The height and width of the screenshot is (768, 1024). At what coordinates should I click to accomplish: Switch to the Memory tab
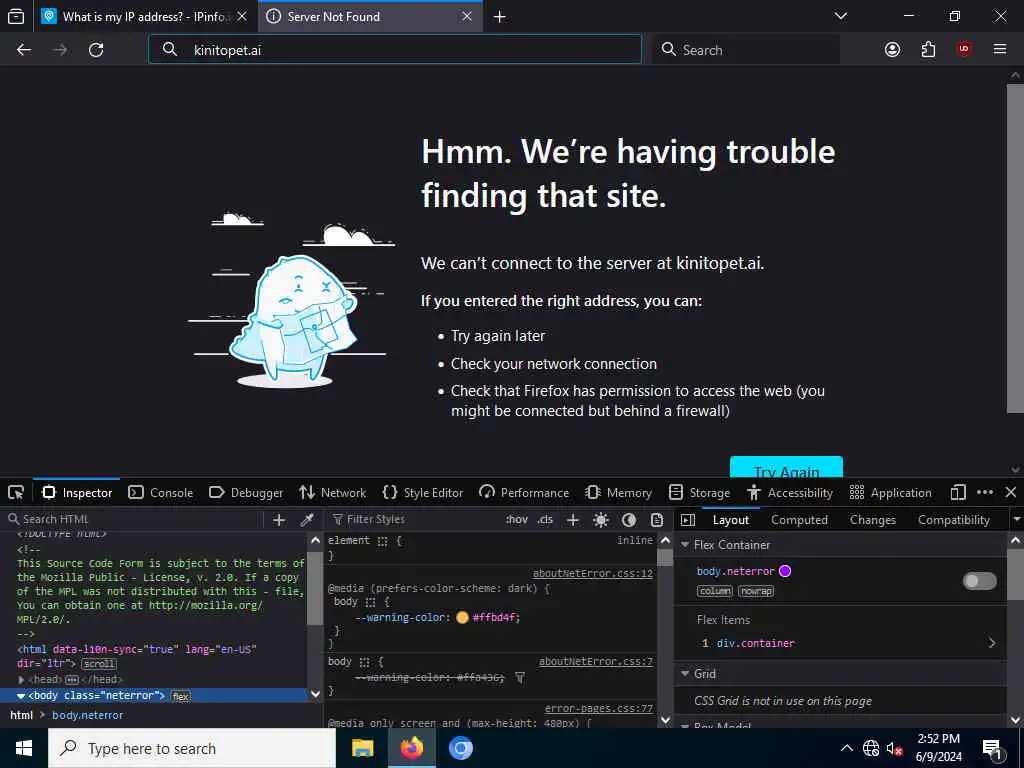pyautogui.click(x=618, y=492)
